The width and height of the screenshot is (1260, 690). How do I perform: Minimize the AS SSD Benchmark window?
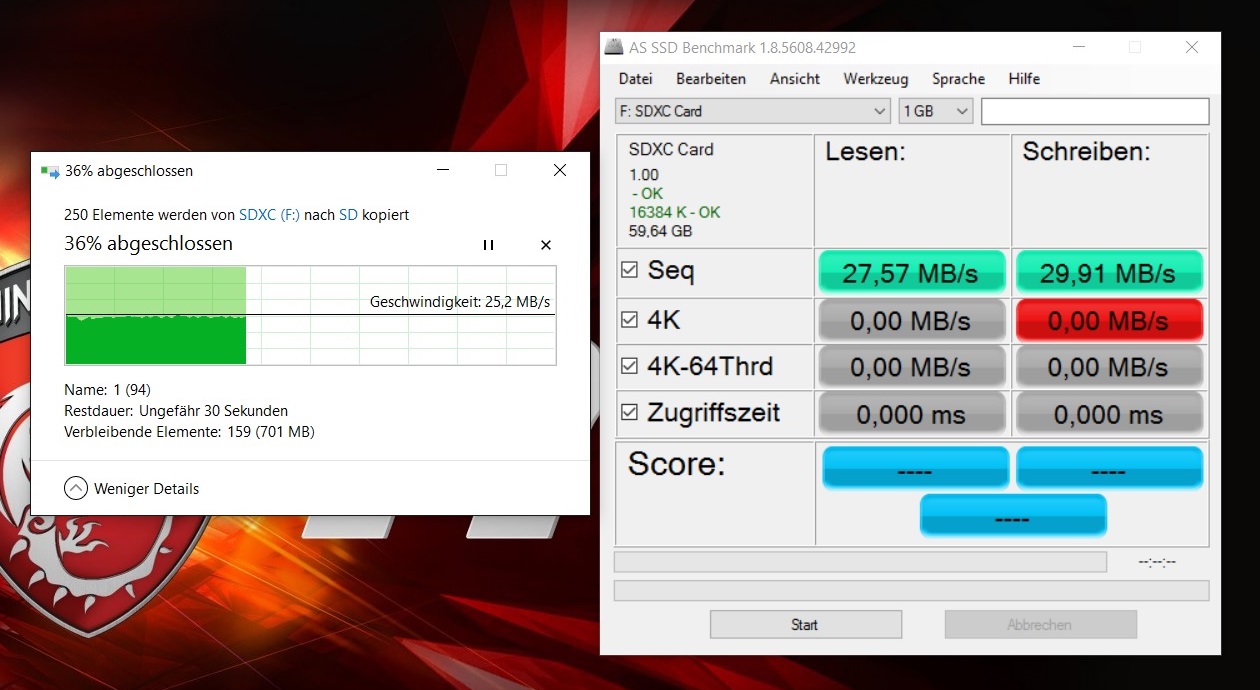(1079, 47)
